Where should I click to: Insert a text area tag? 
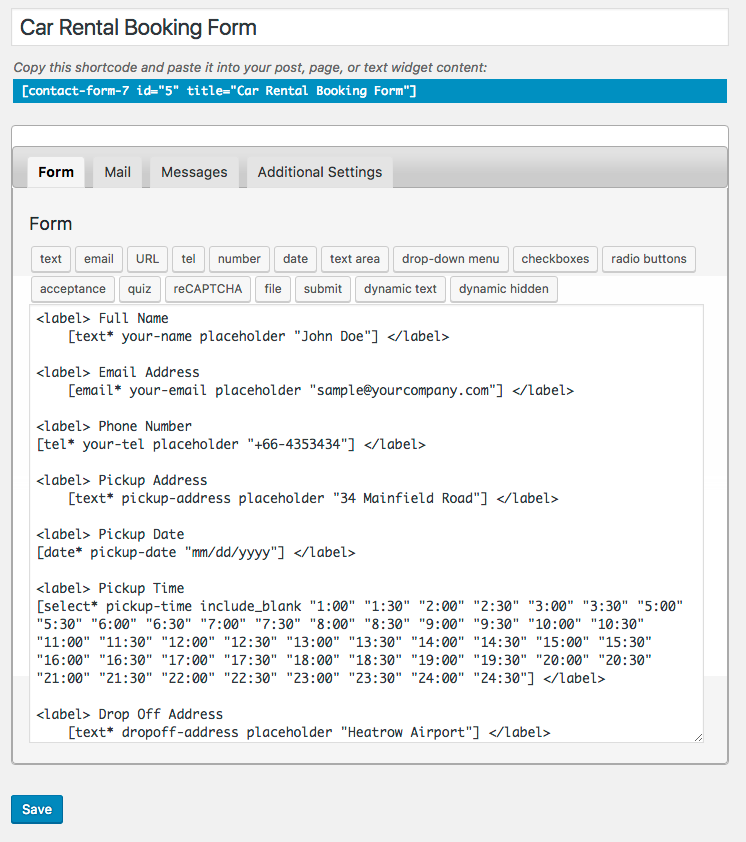tap(354, 259)
